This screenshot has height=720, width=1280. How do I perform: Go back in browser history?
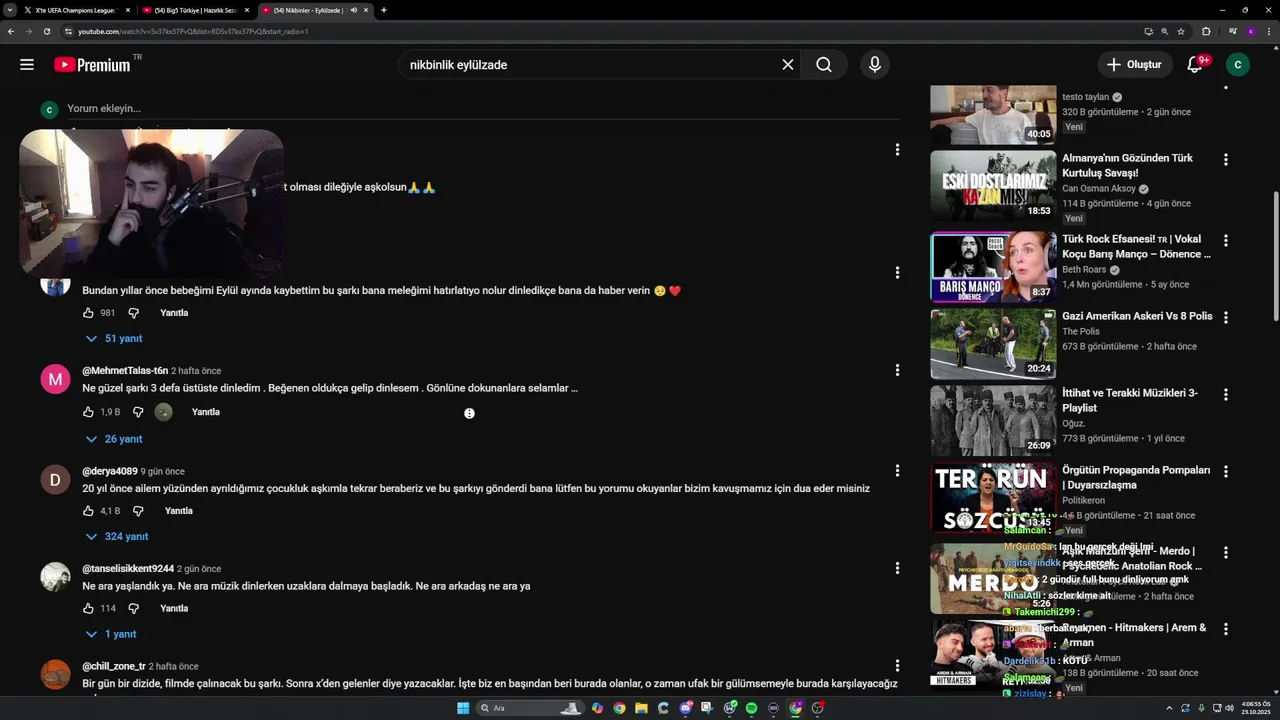[x=11, y=31]
